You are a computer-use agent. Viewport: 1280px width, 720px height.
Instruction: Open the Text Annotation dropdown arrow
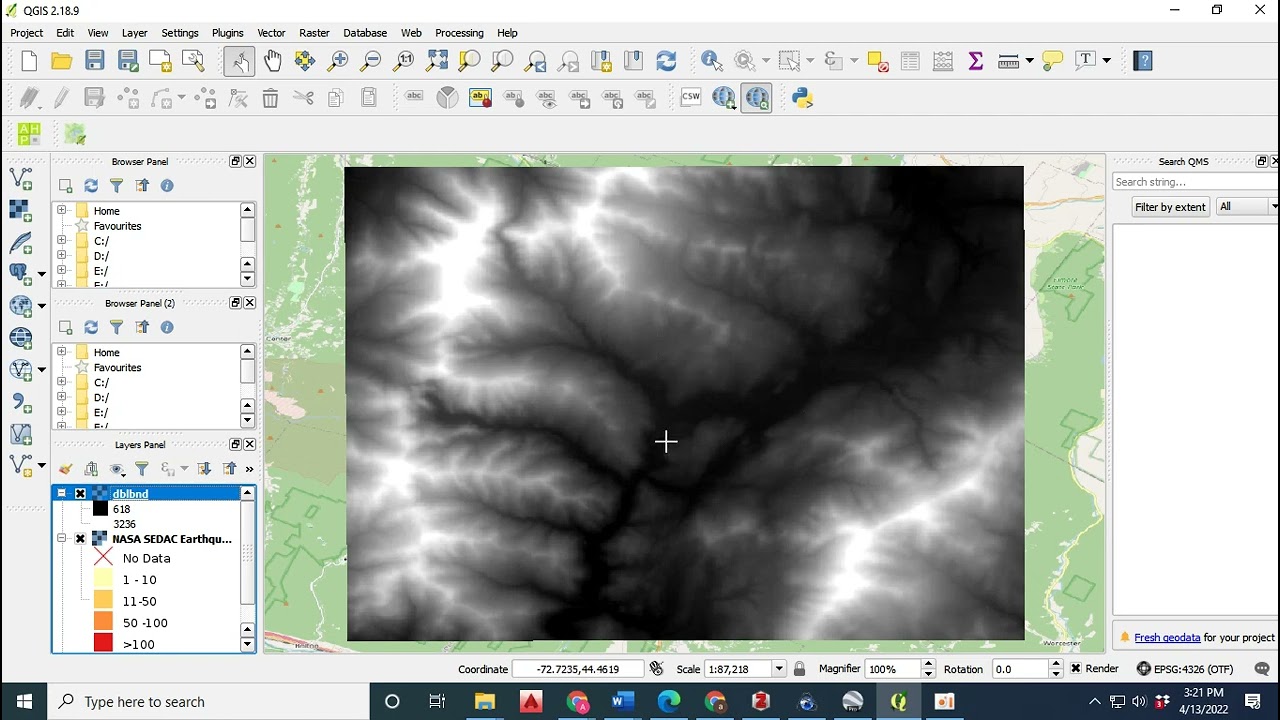point(1106,61)
